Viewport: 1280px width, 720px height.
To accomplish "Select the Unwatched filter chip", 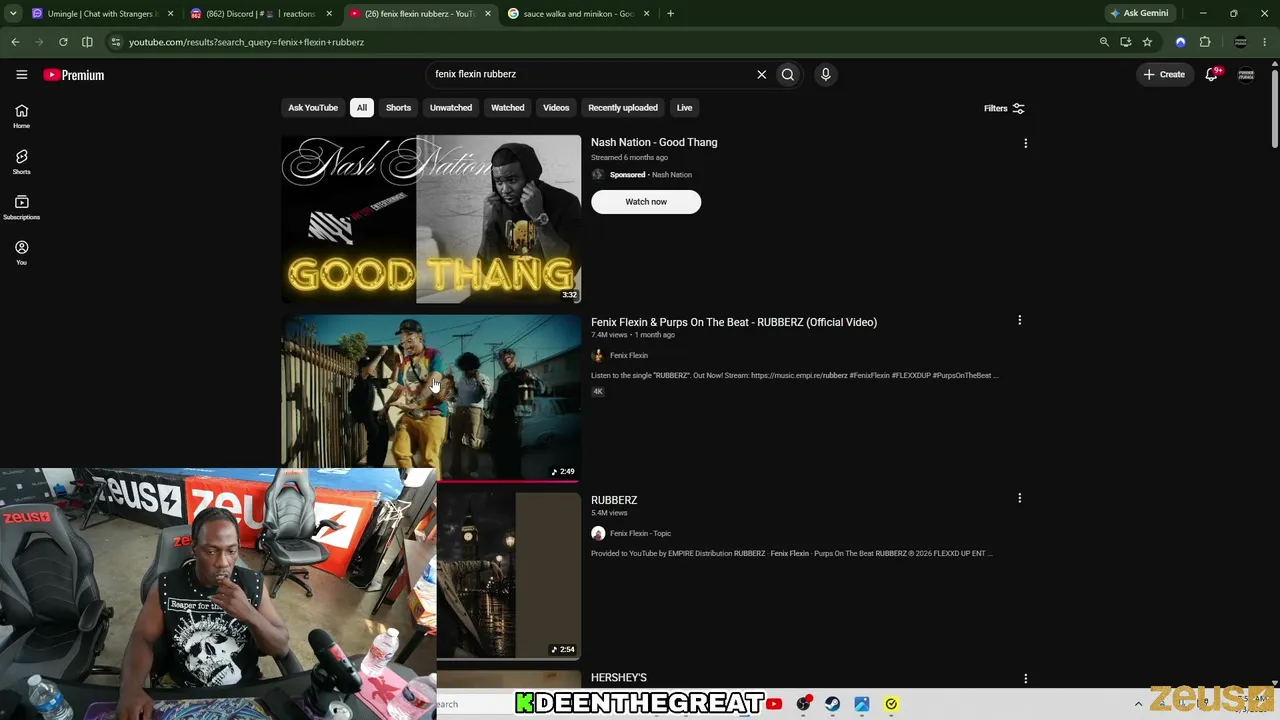I will pos(451,108).
